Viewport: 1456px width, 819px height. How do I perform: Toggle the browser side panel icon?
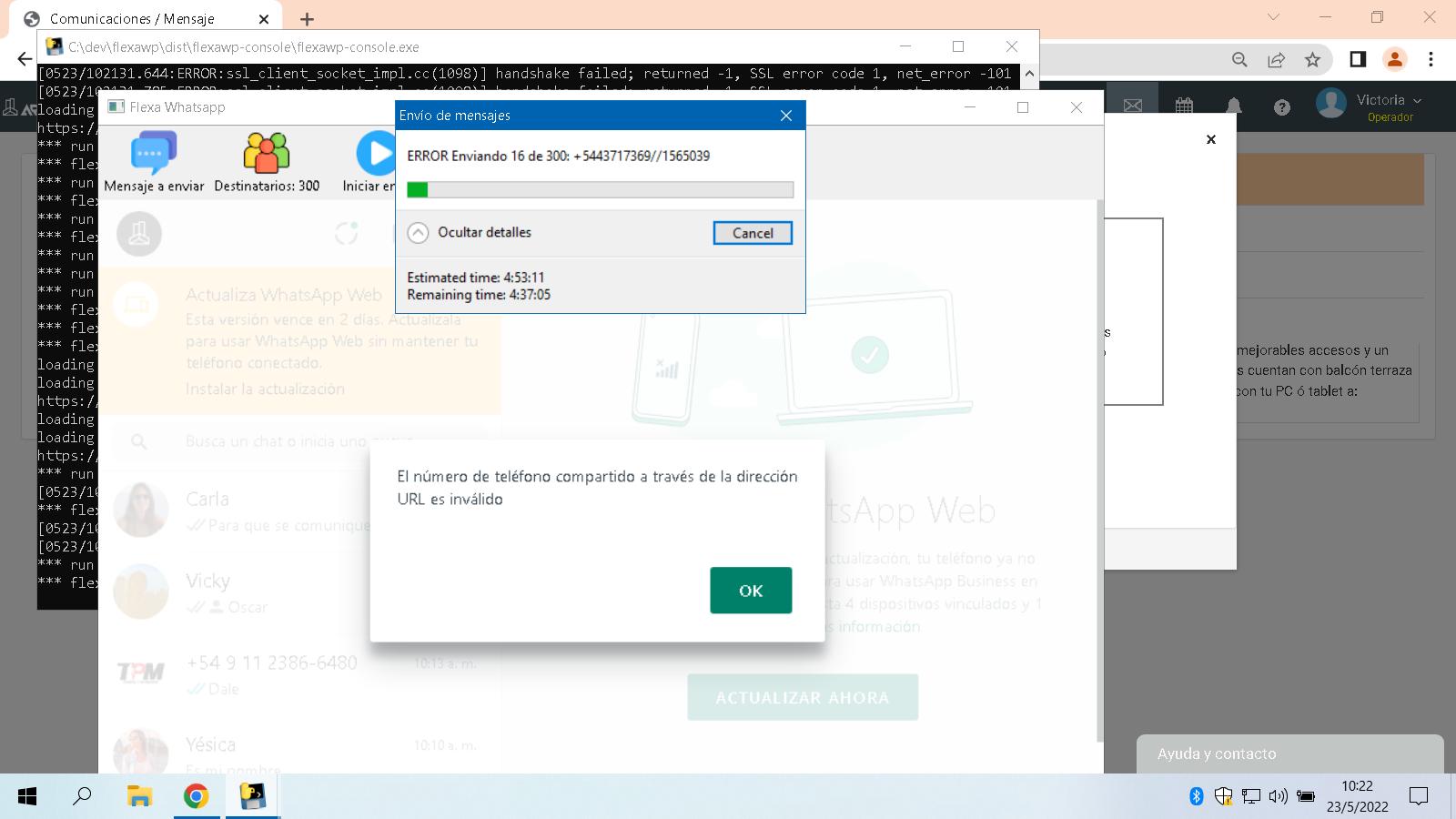point(1358,59)
